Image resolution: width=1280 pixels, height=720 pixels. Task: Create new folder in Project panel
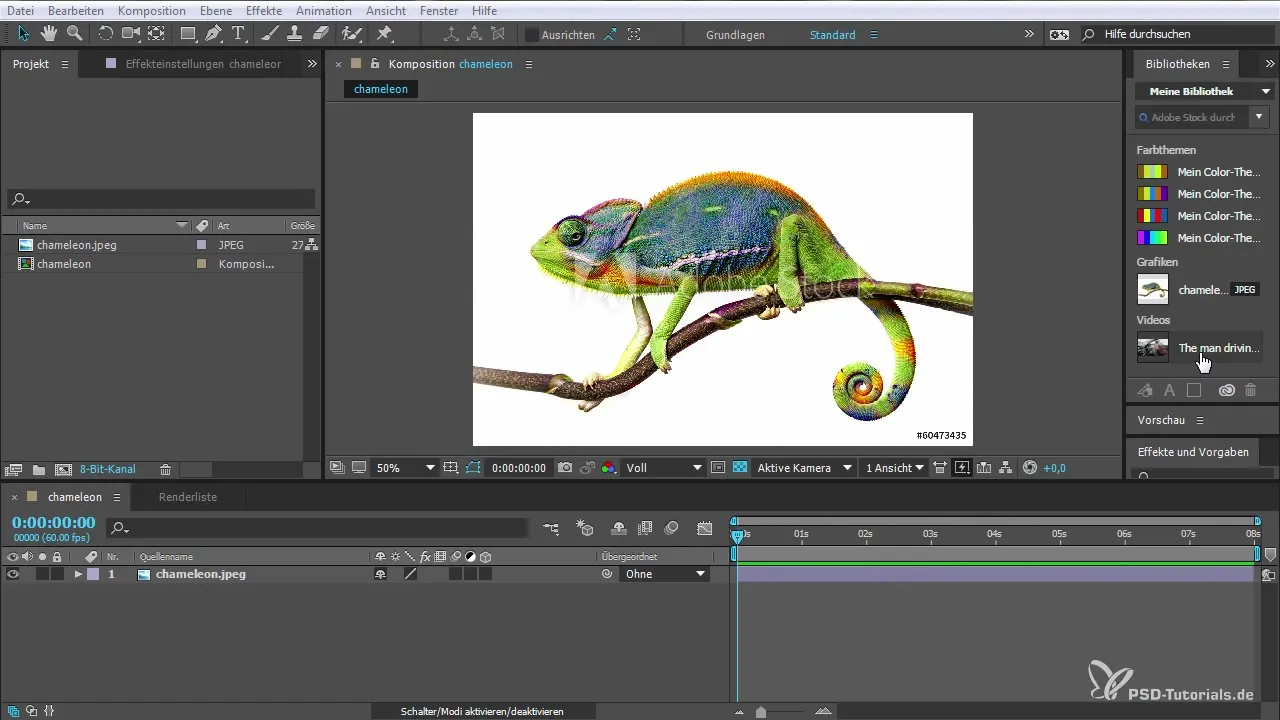coord(38,469)
